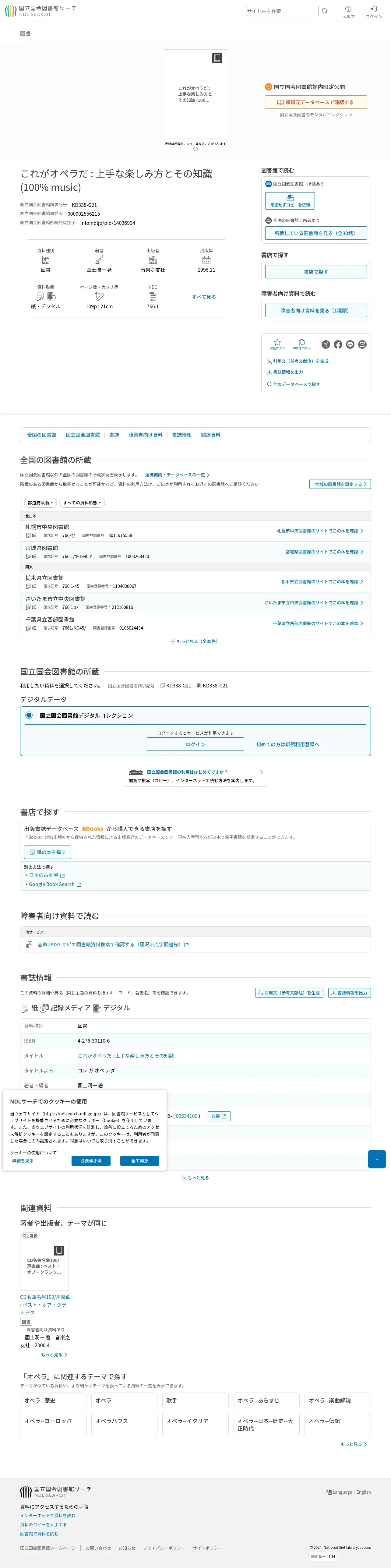This screenshot has width=391, height=1568.
Task: Click 収録元データベースで確認する button
Action: (315, 102)
